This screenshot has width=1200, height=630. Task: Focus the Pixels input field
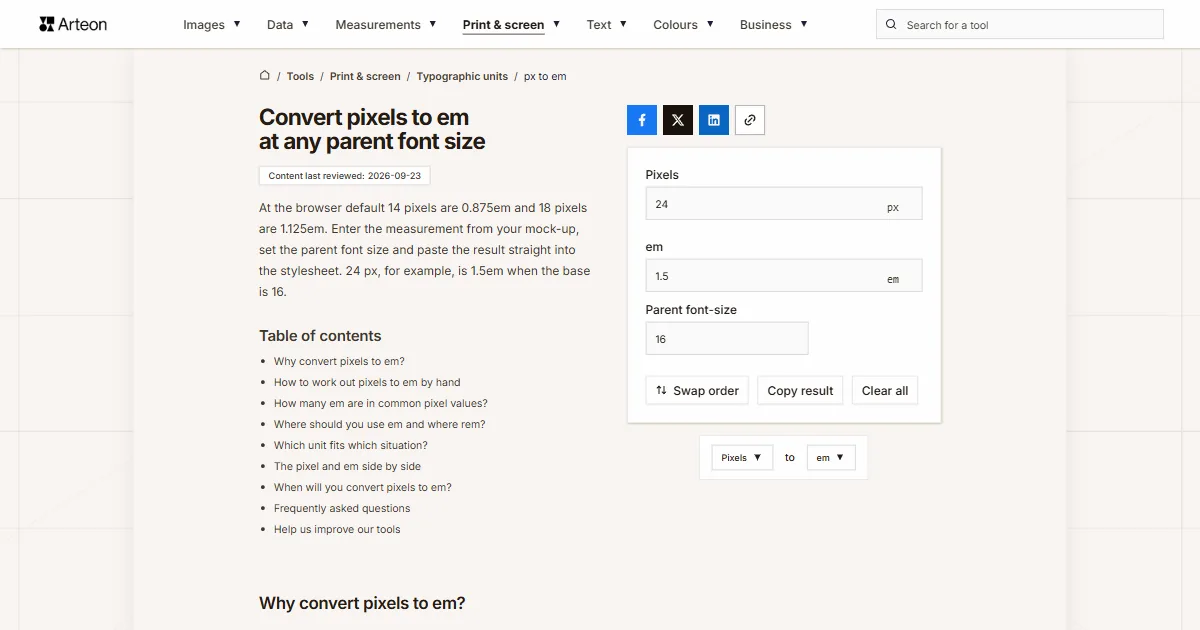click(784, 204)
